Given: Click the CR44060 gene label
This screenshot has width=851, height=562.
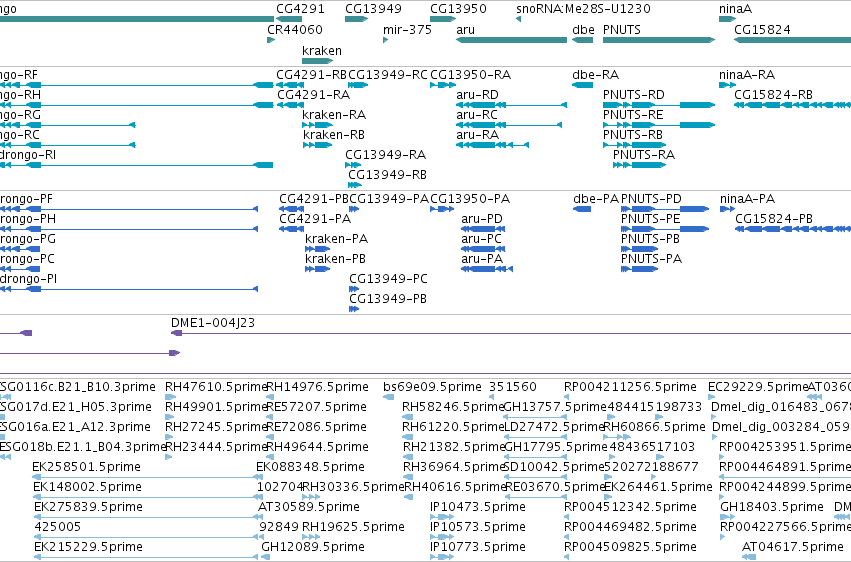Looking at the screenshot, I should (295, 29).
